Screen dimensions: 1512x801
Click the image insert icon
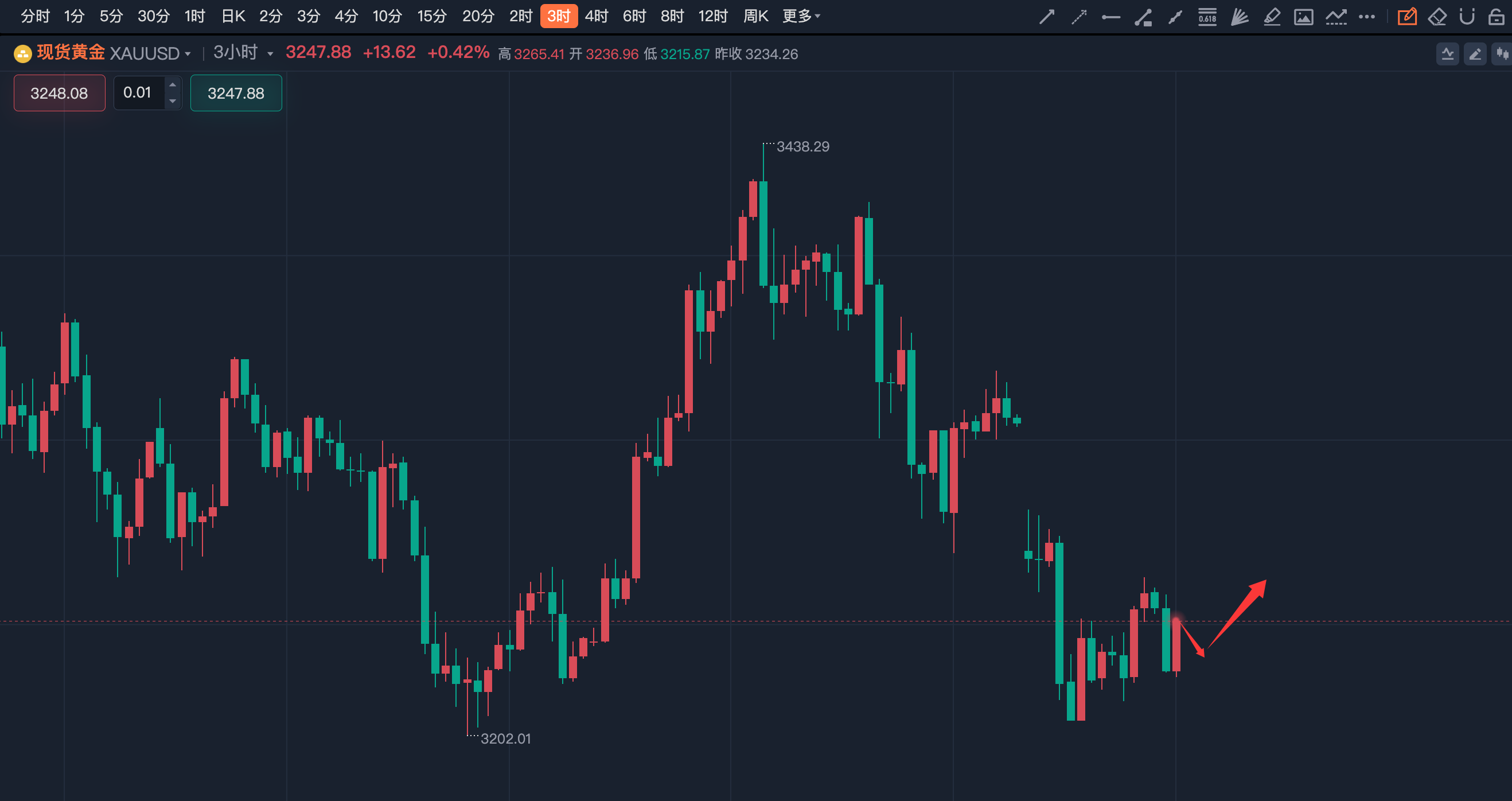1303,17
